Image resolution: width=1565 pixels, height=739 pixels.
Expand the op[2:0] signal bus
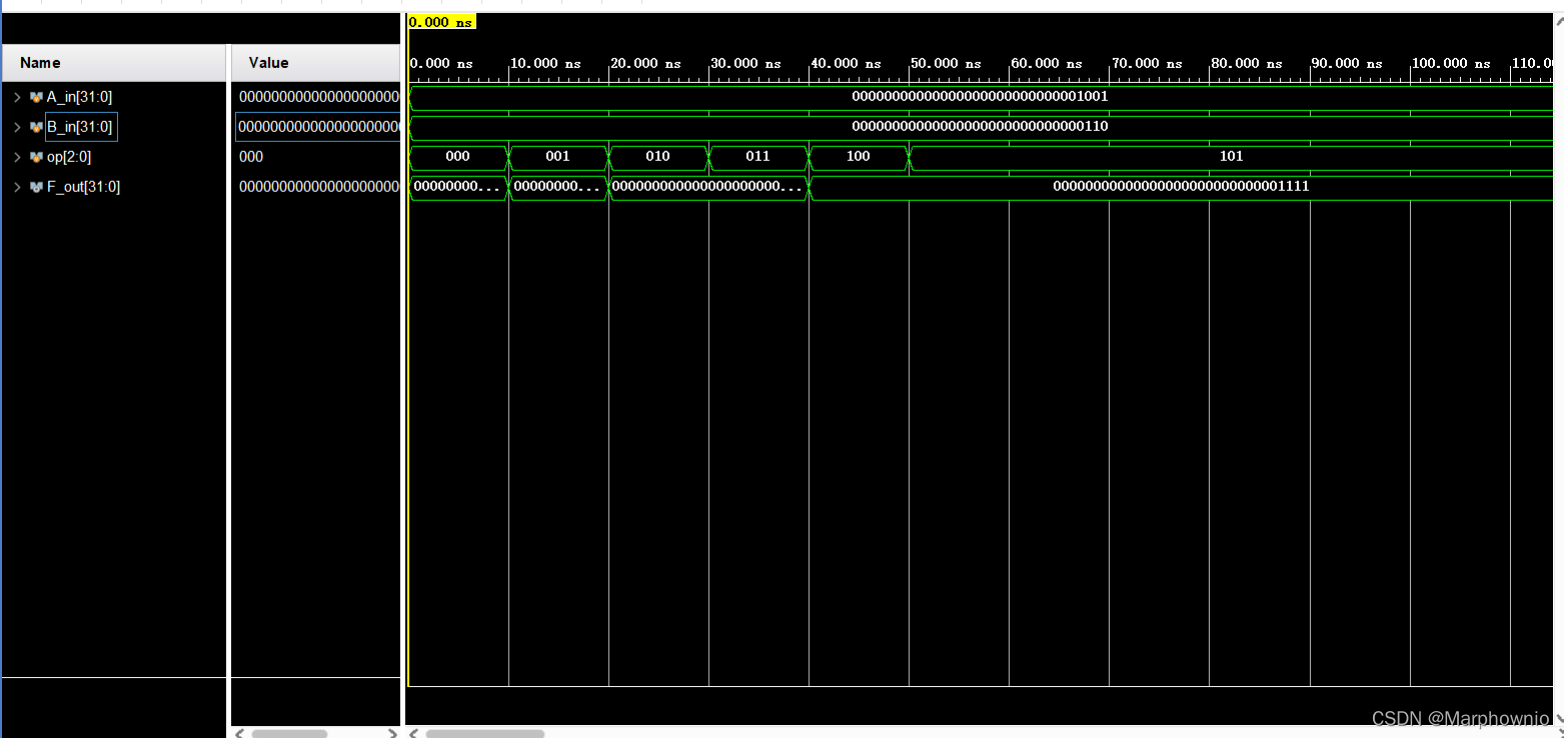(17, 157)
